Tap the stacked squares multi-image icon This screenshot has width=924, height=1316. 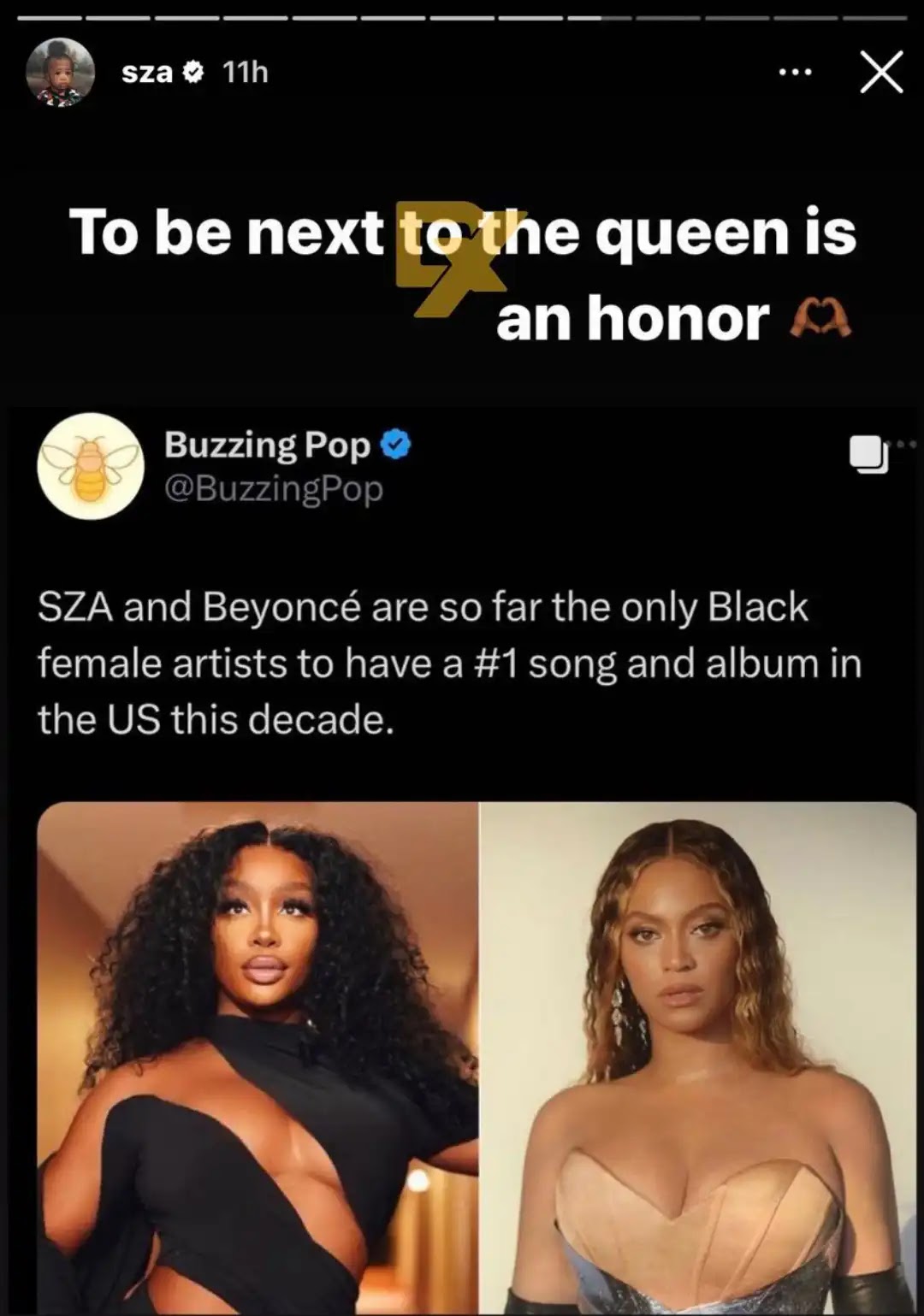point(869,454)
